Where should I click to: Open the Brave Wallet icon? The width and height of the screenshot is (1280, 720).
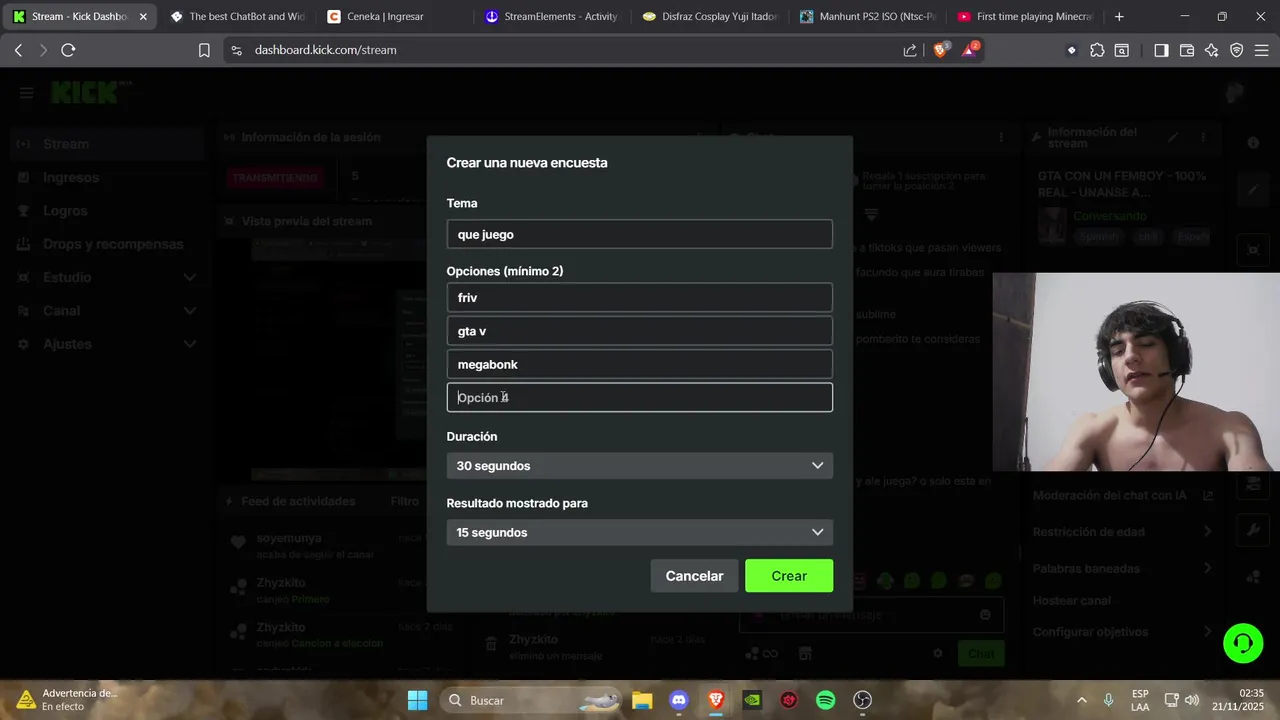point(1187,50)
